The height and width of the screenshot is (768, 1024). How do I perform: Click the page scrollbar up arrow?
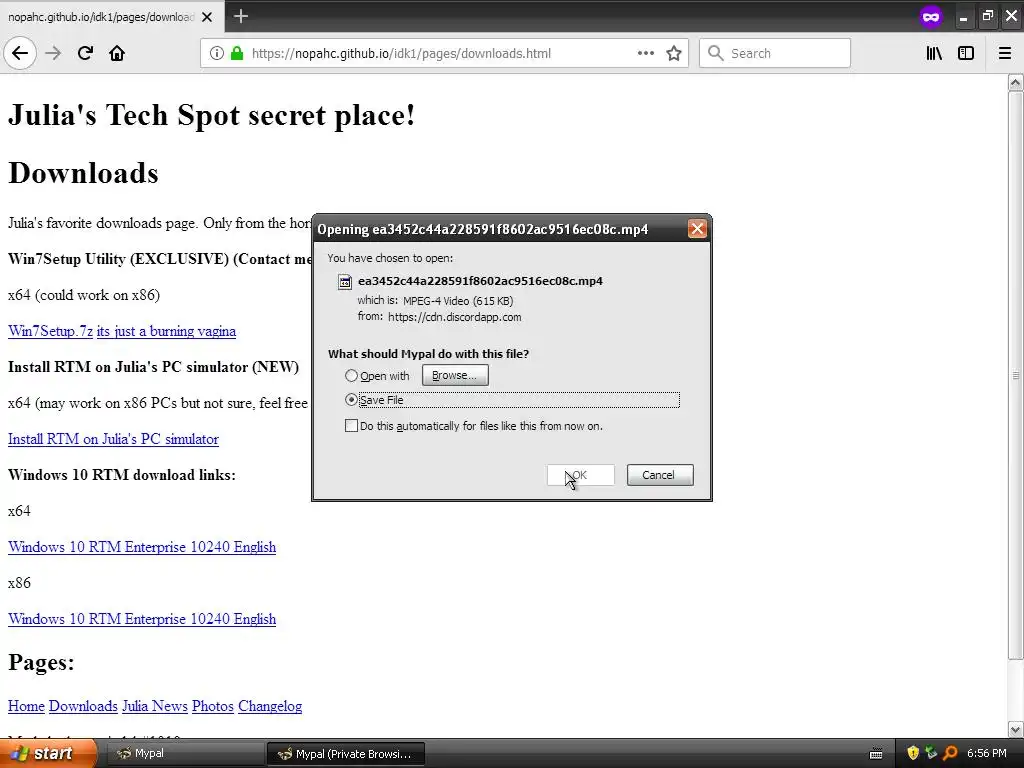pos(1015,82)
